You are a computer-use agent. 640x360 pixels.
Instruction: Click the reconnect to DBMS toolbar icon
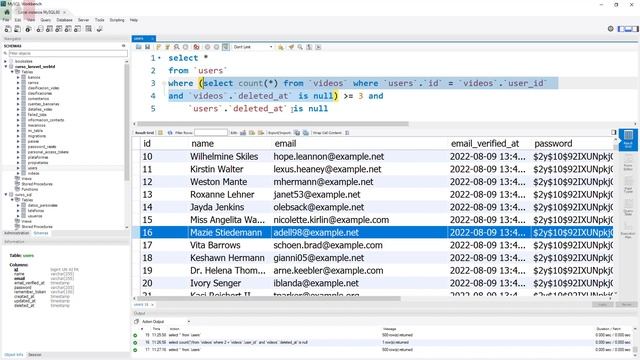click(x=99, y=29)
